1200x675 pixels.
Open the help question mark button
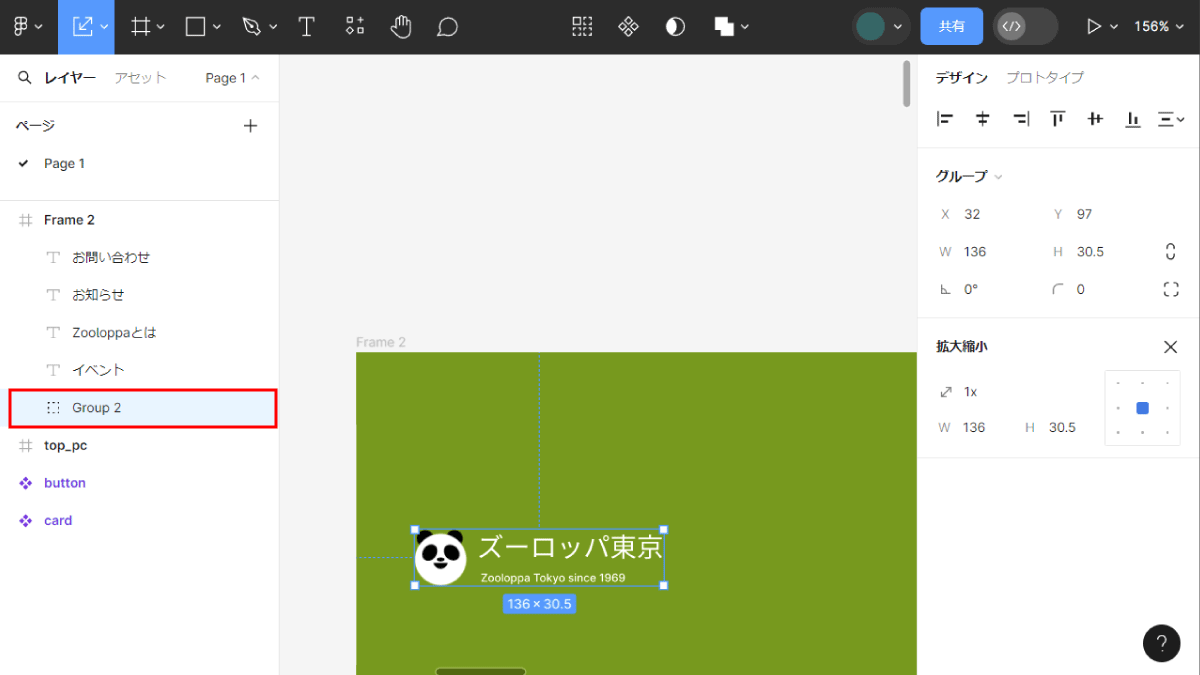click(x=1161, y=643)
